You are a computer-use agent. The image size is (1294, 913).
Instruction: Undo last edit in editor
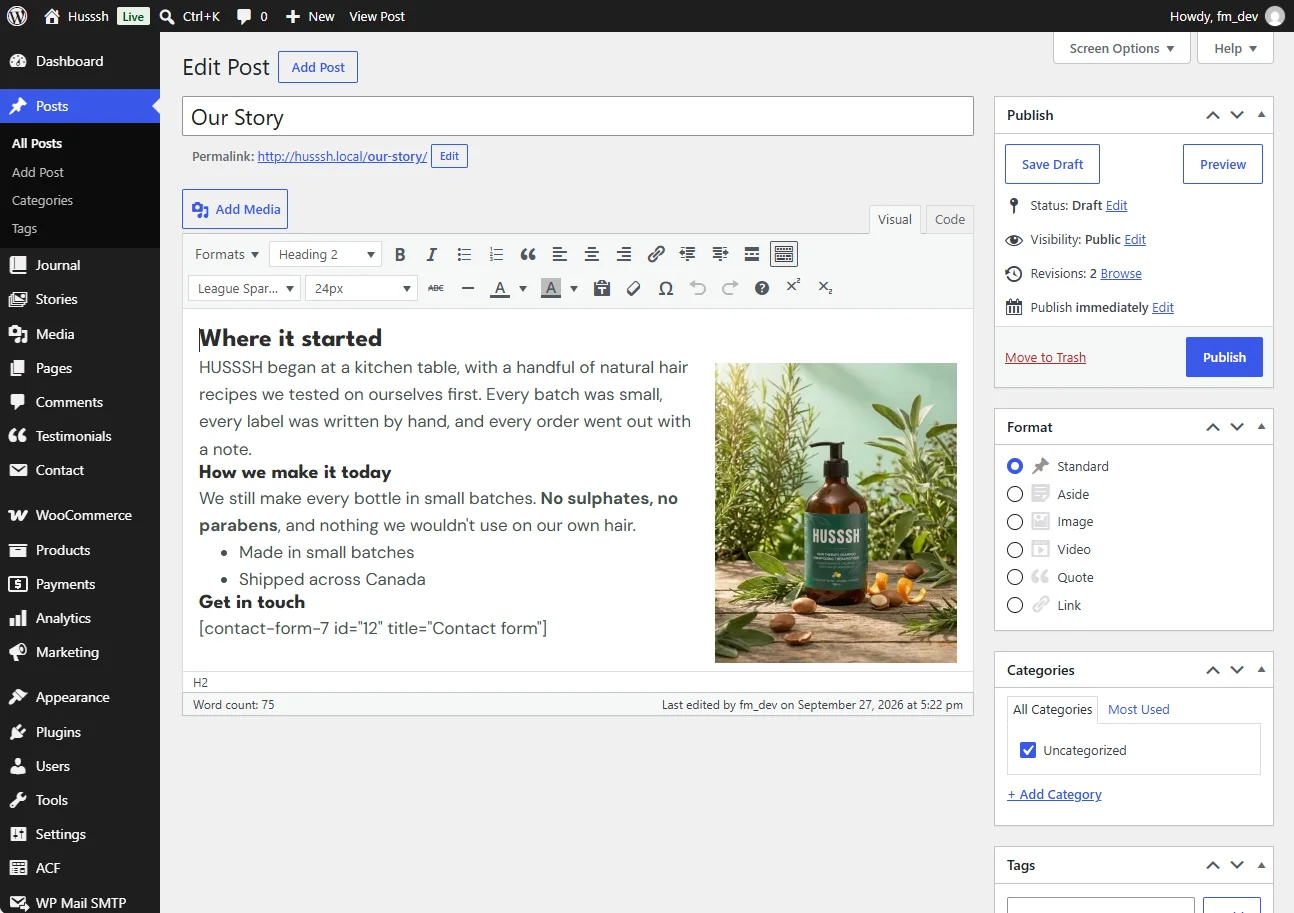click(x=698, y=288)
